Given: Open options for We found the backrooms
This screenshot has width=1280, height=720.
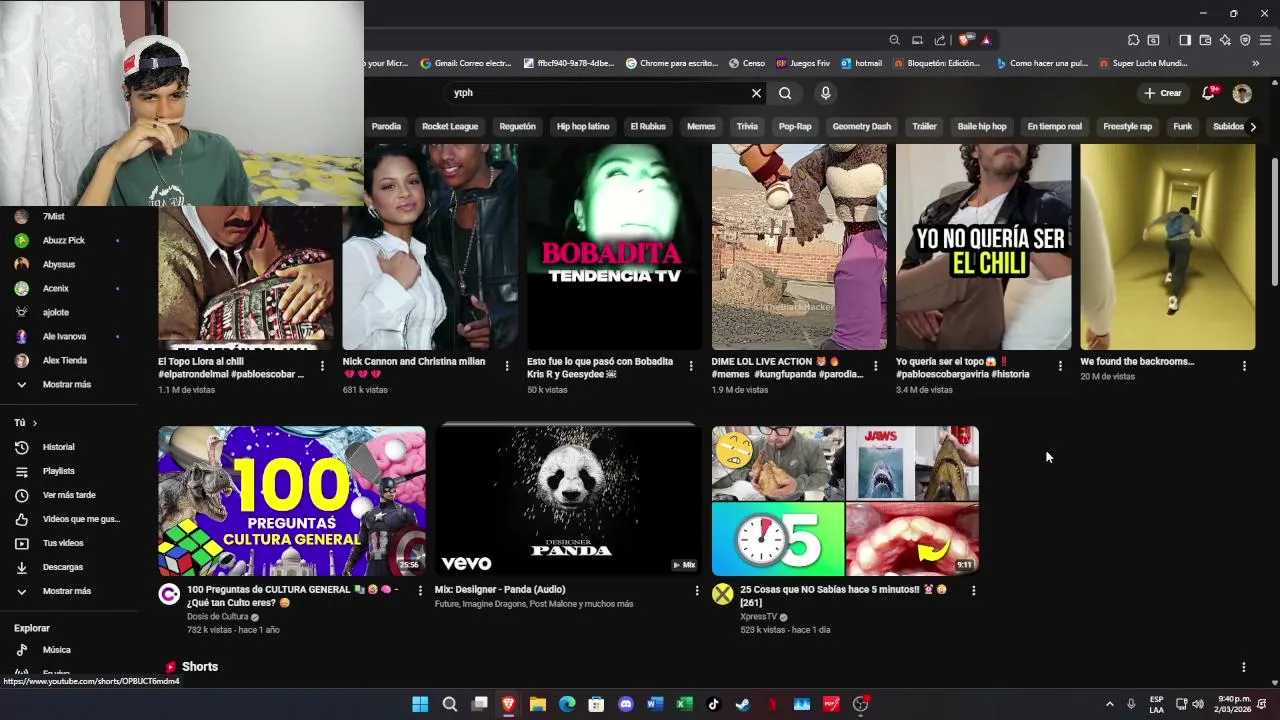Looking at the screenshot, I should [x=1244, y=366].
